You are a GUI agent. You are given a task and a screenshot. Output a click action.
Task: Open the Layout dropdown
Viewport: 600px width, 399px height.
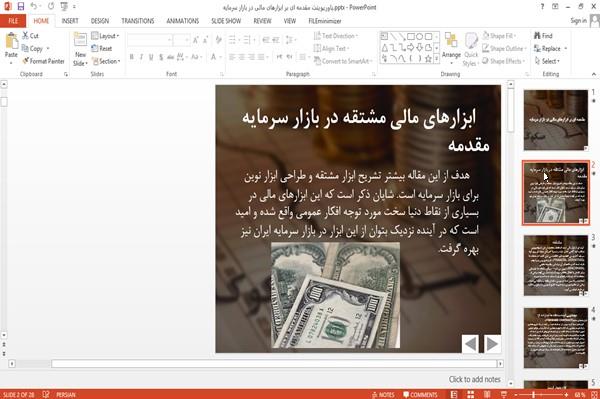point(105,36)
